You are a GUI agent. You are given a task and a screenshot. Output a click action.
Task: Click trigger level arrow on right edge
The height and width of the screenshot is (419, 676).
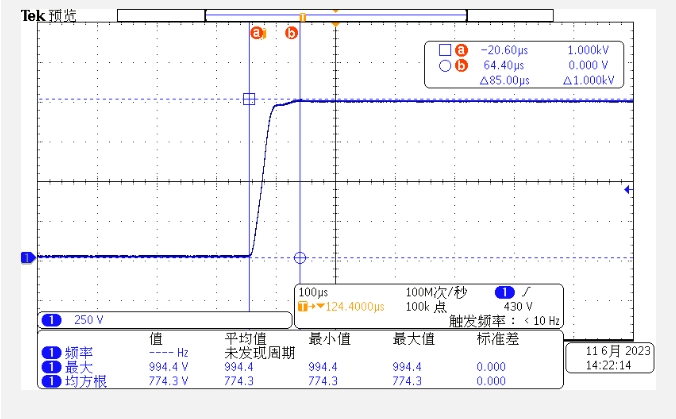coord(627,190)
